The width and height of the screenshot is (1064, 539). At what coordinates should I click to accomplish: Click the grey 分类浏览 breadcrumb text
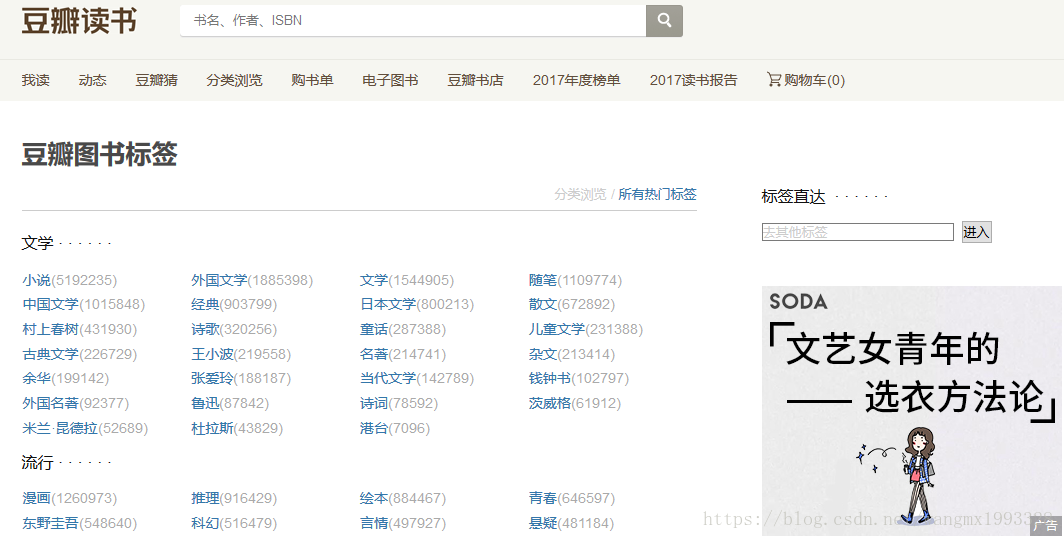(580, 194)
